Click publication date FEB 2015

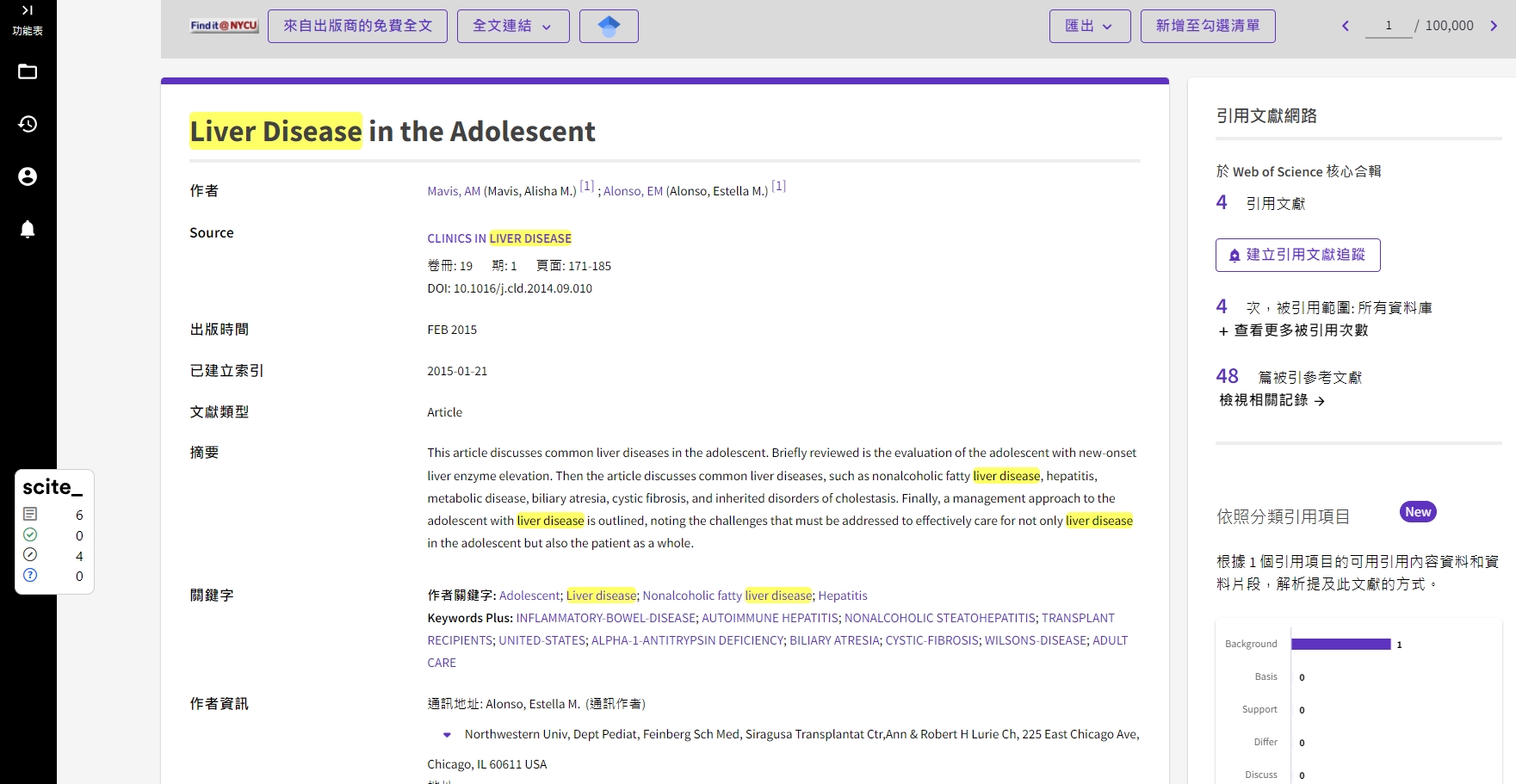coord(452,330)
